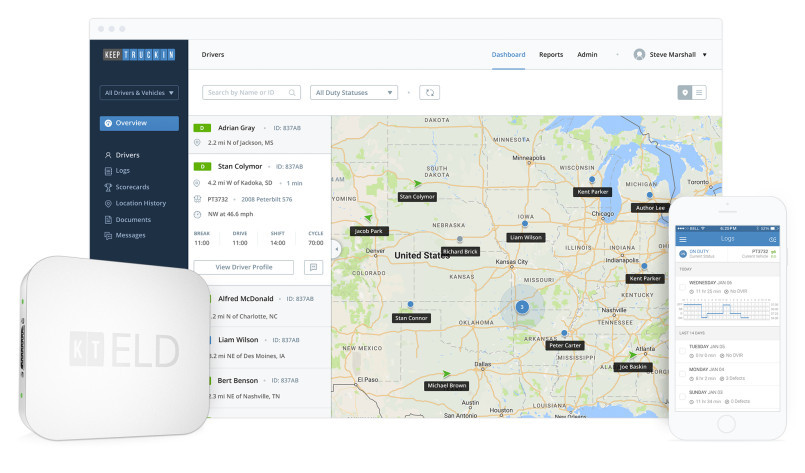Check the Wednesday Jan 06 log checkbox
Image resolution: width=805 pixels, height=473 pixels.
[x=682, y=287]
